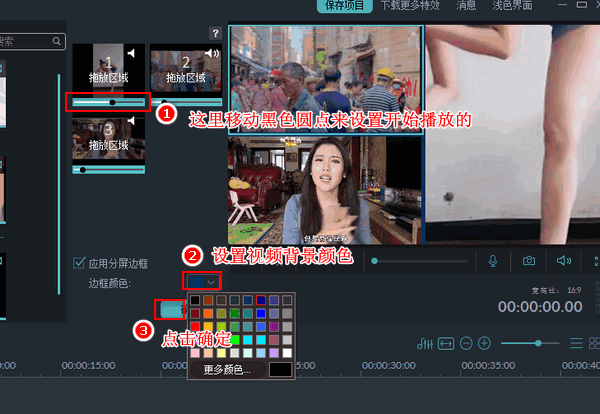Image resolution: width=600 pixels, height=414 pixels.
Task: Pick the olive color swatch
Action: point(222,314)
